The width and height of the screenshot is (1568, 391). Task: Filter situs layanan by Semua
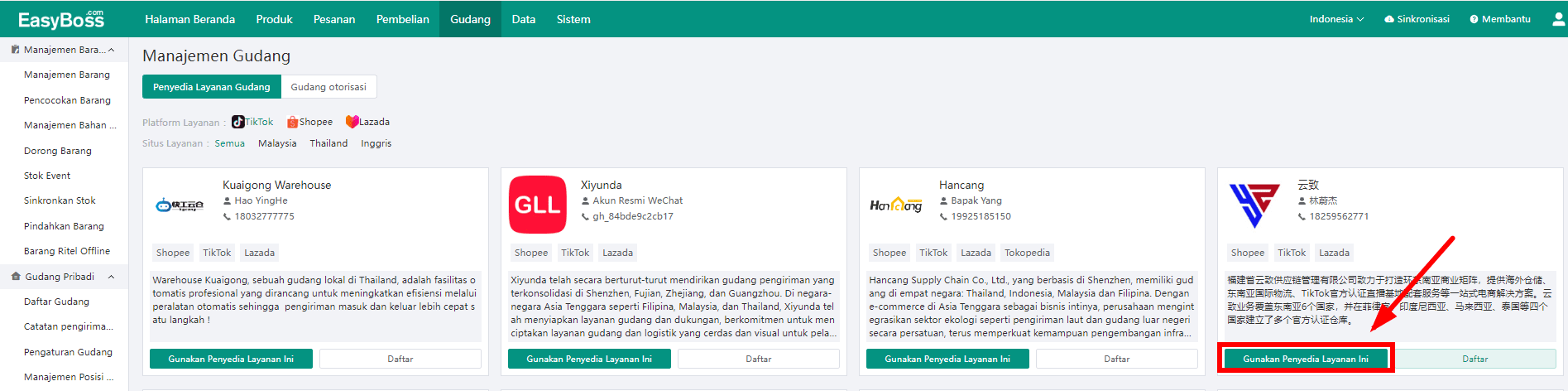[x=229, y=143]
